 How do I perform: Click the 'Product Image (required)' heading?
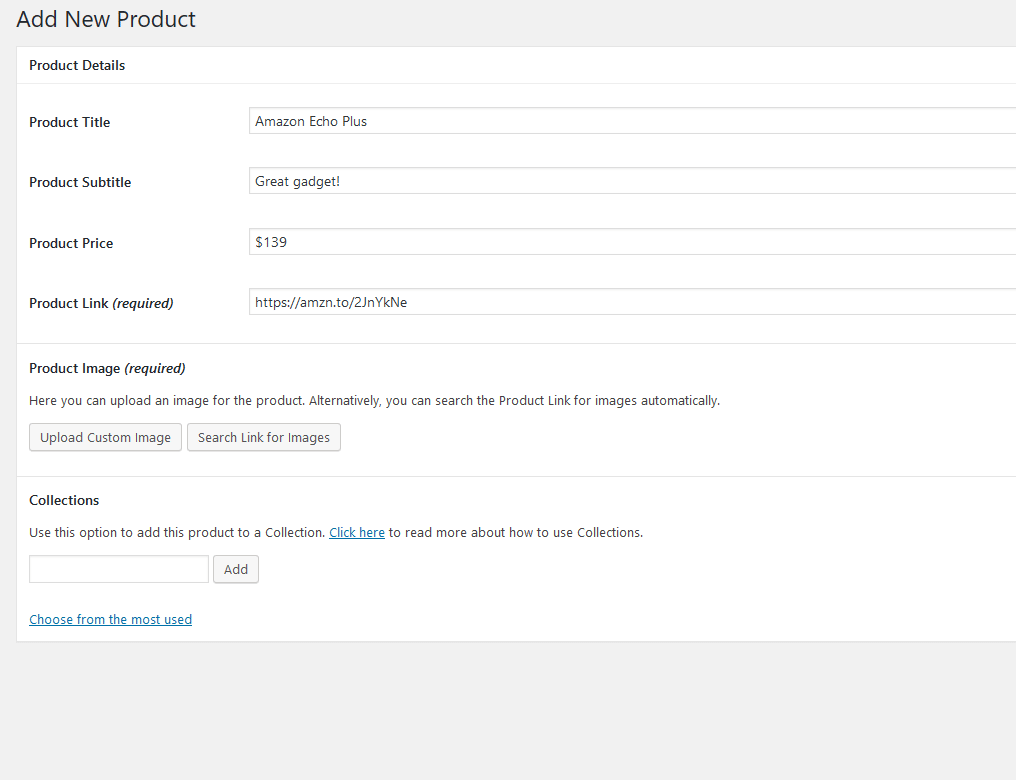[108, 369]
